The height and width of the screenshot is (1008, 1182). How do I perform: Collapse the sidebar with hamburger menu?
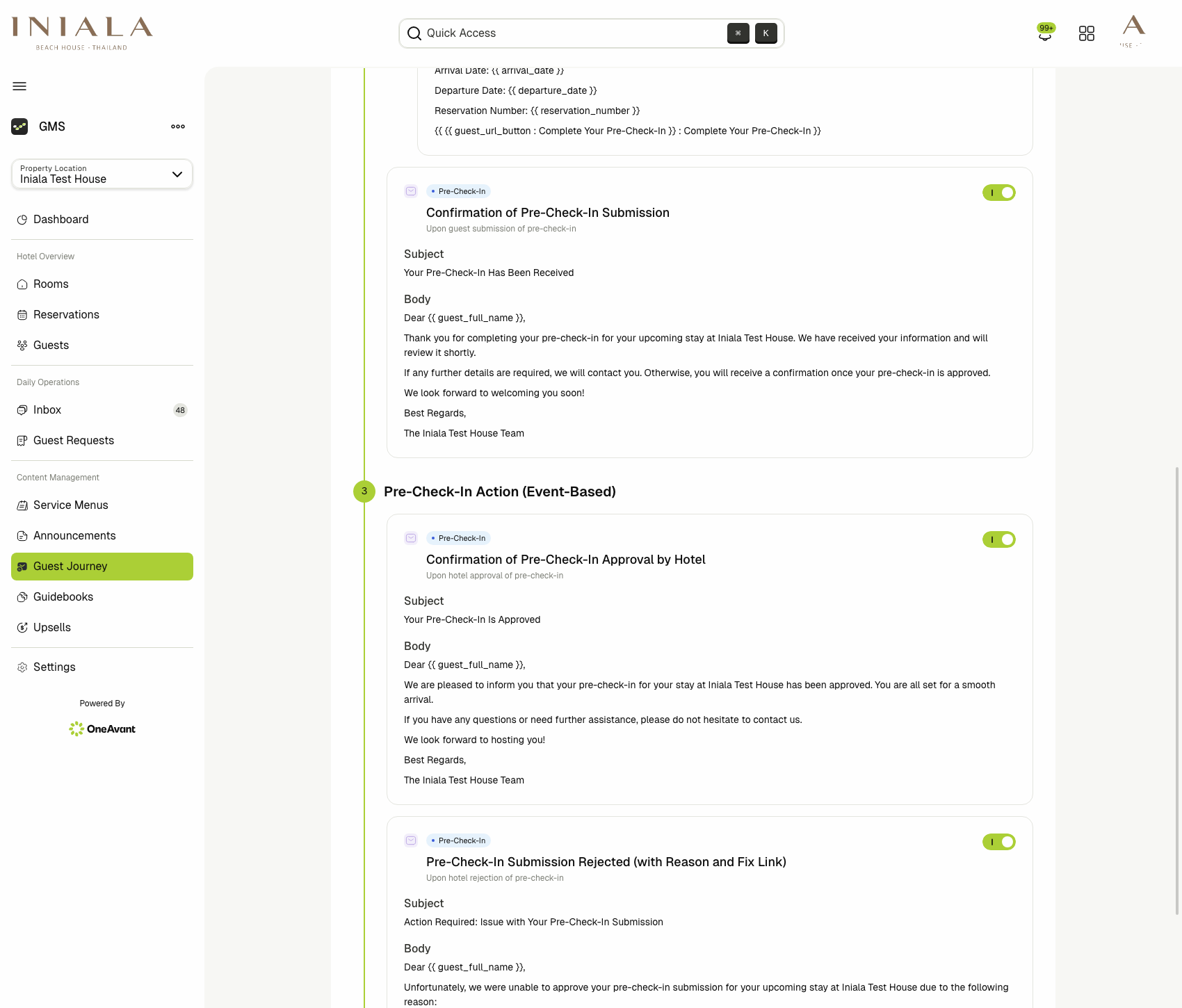click(x=19, y=86)
